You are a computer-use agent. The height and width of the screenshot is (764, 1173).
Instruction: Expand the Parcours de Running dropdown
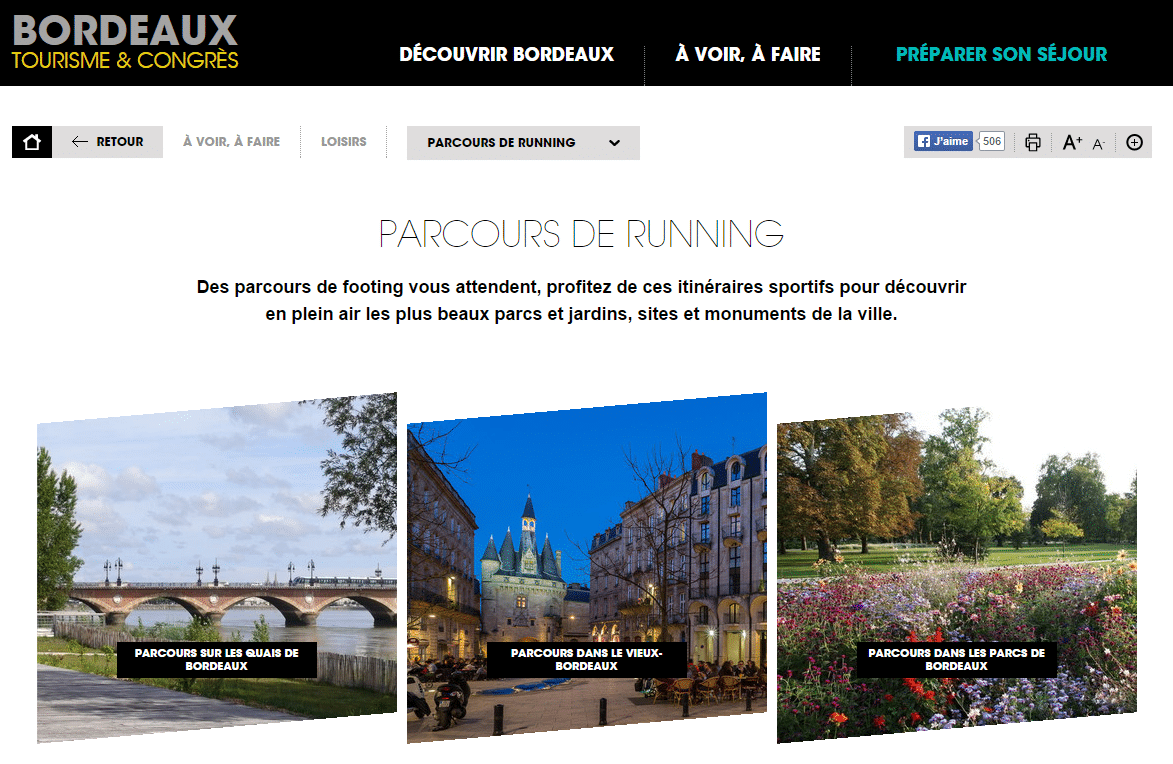coord(523,142)
